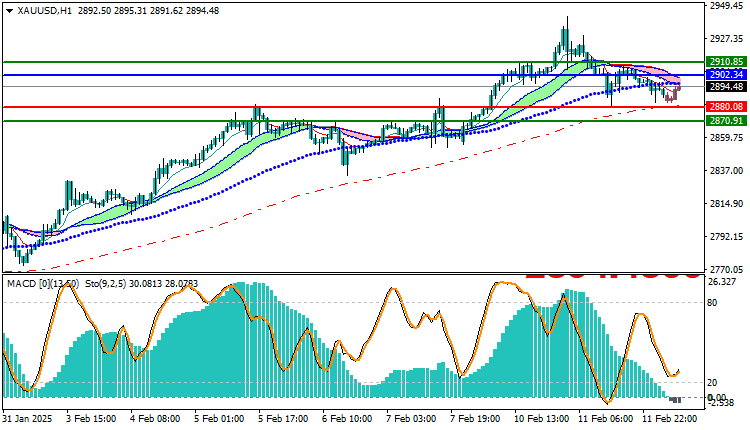Click the current price 2894.48 label
Viewport: 750px width, 430px height.
point(726,87)
